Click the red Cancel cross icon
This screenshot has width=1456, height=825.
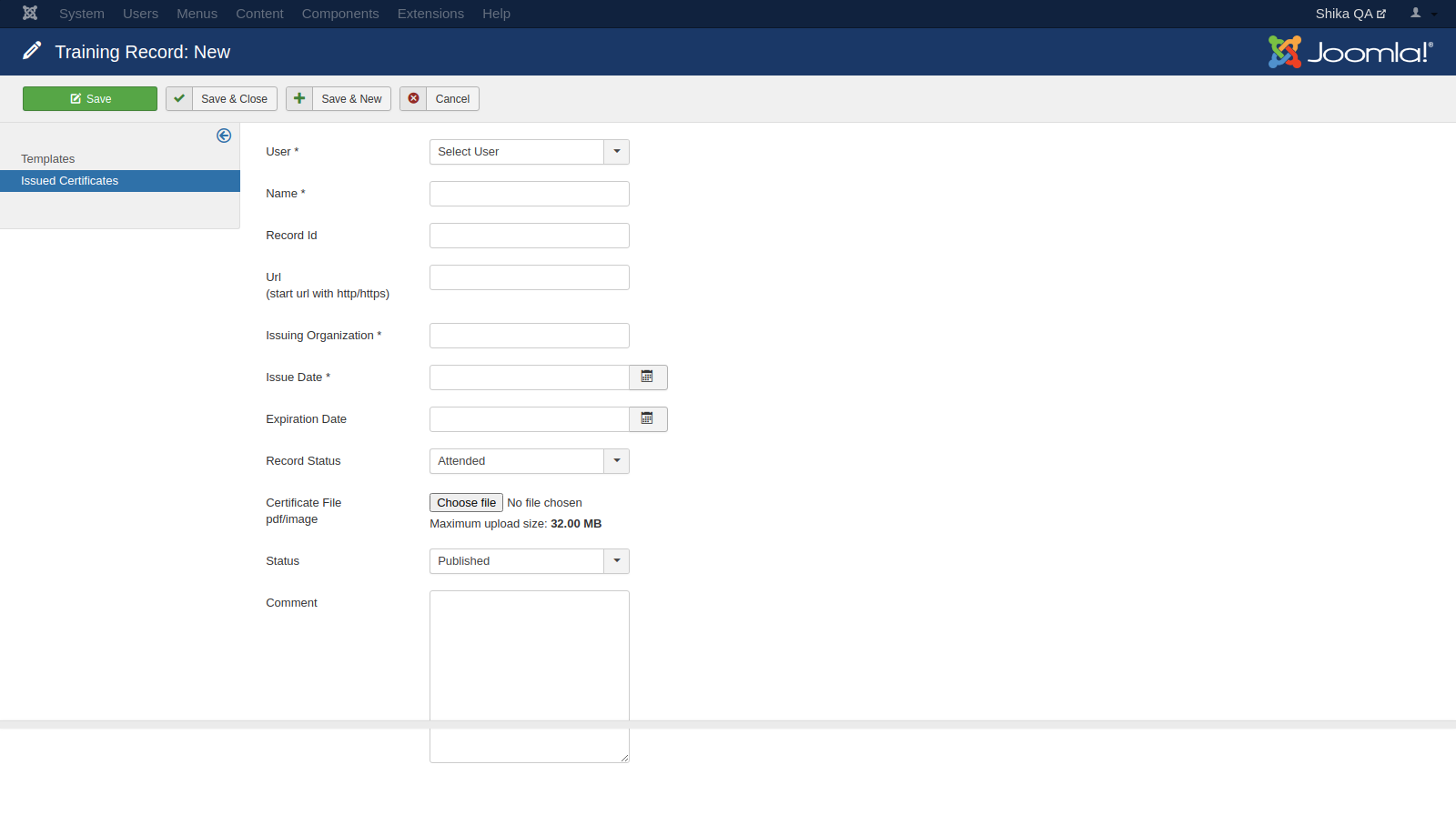click(413, 99)
